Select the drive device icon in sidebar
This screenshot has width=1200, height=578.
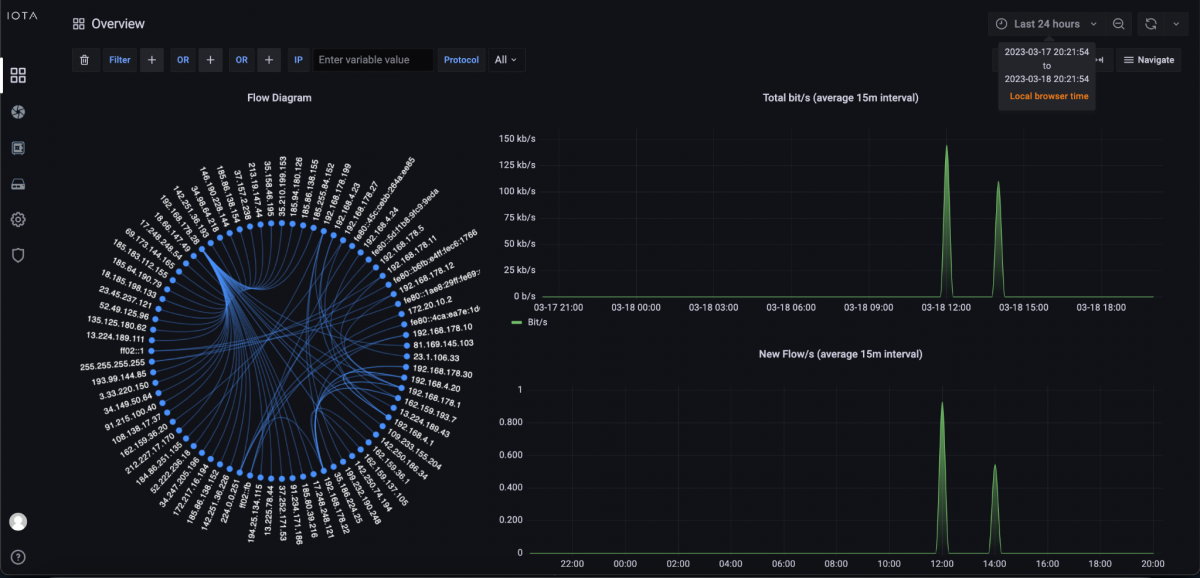[x=18, y=184]
